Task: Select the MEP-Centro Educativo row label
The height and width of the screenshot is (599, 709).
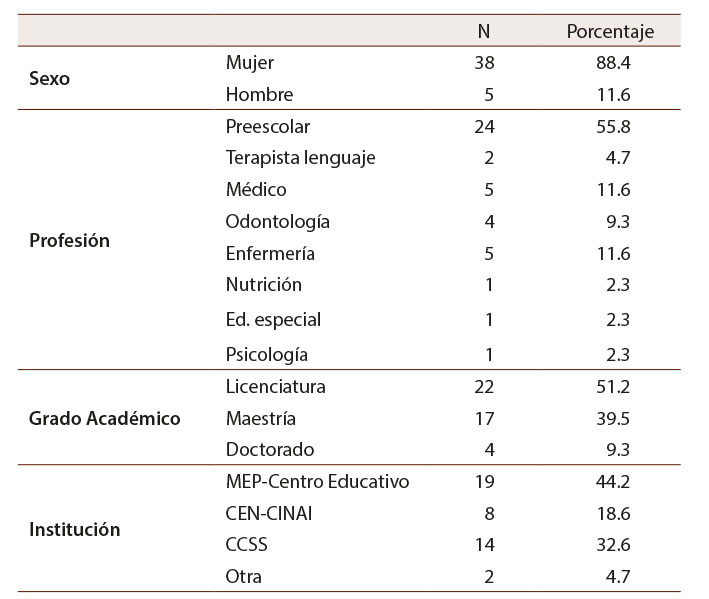Action: pyautogui.click(x=318, y=482)
